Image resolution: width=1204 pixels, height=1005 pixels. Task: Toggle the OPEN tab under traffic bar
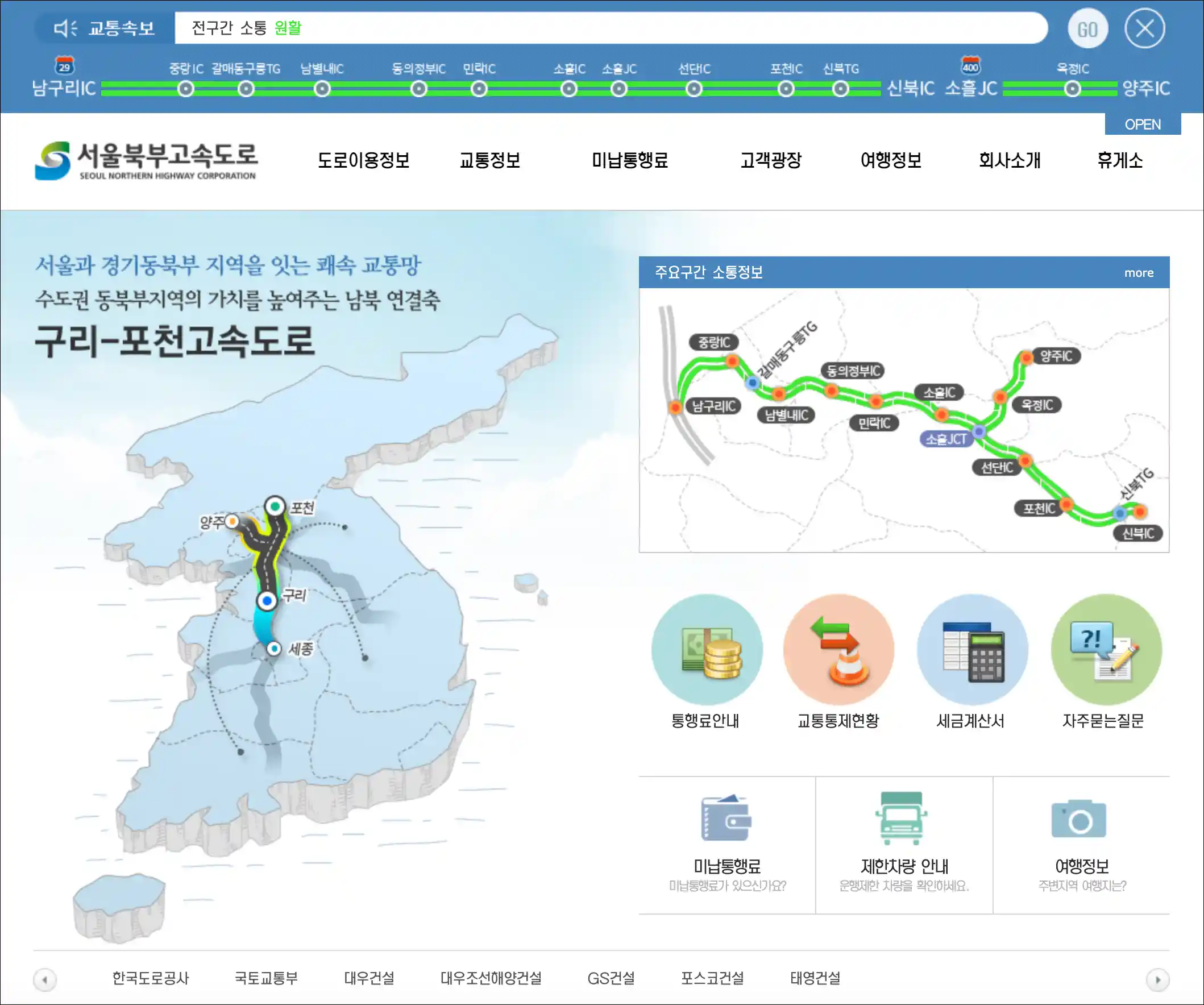click(1142, 124)
